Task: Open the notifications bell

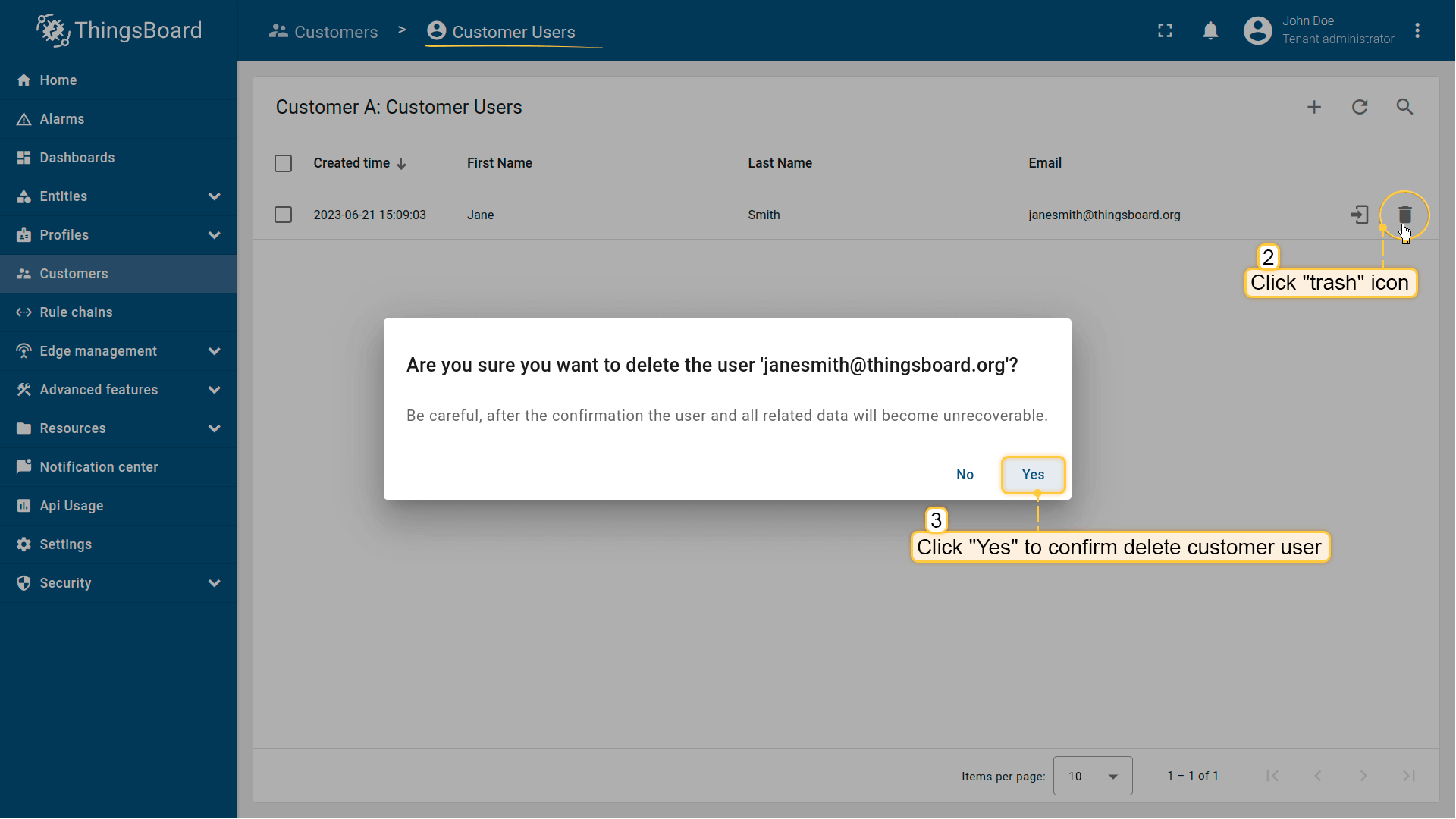Action: [x=1210, y=30]
